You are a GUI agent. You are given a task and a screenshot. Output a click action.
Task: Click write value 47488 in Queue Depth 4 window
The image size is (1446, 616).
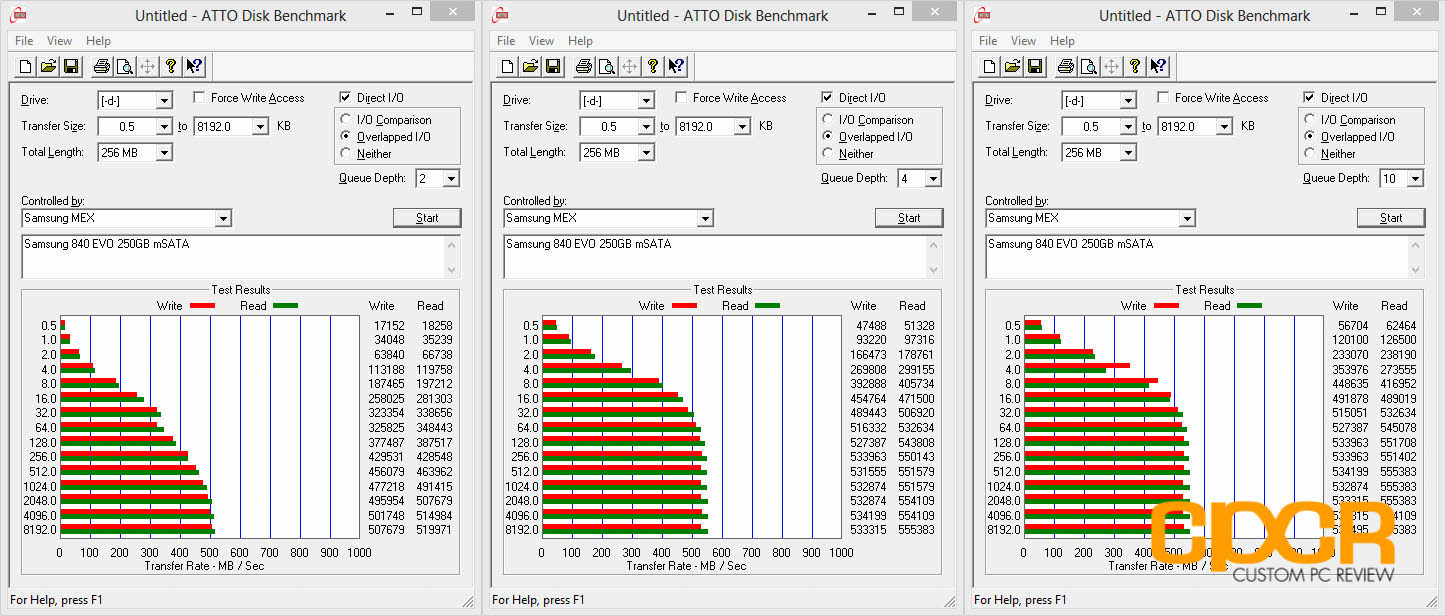(x=870, y=326)
